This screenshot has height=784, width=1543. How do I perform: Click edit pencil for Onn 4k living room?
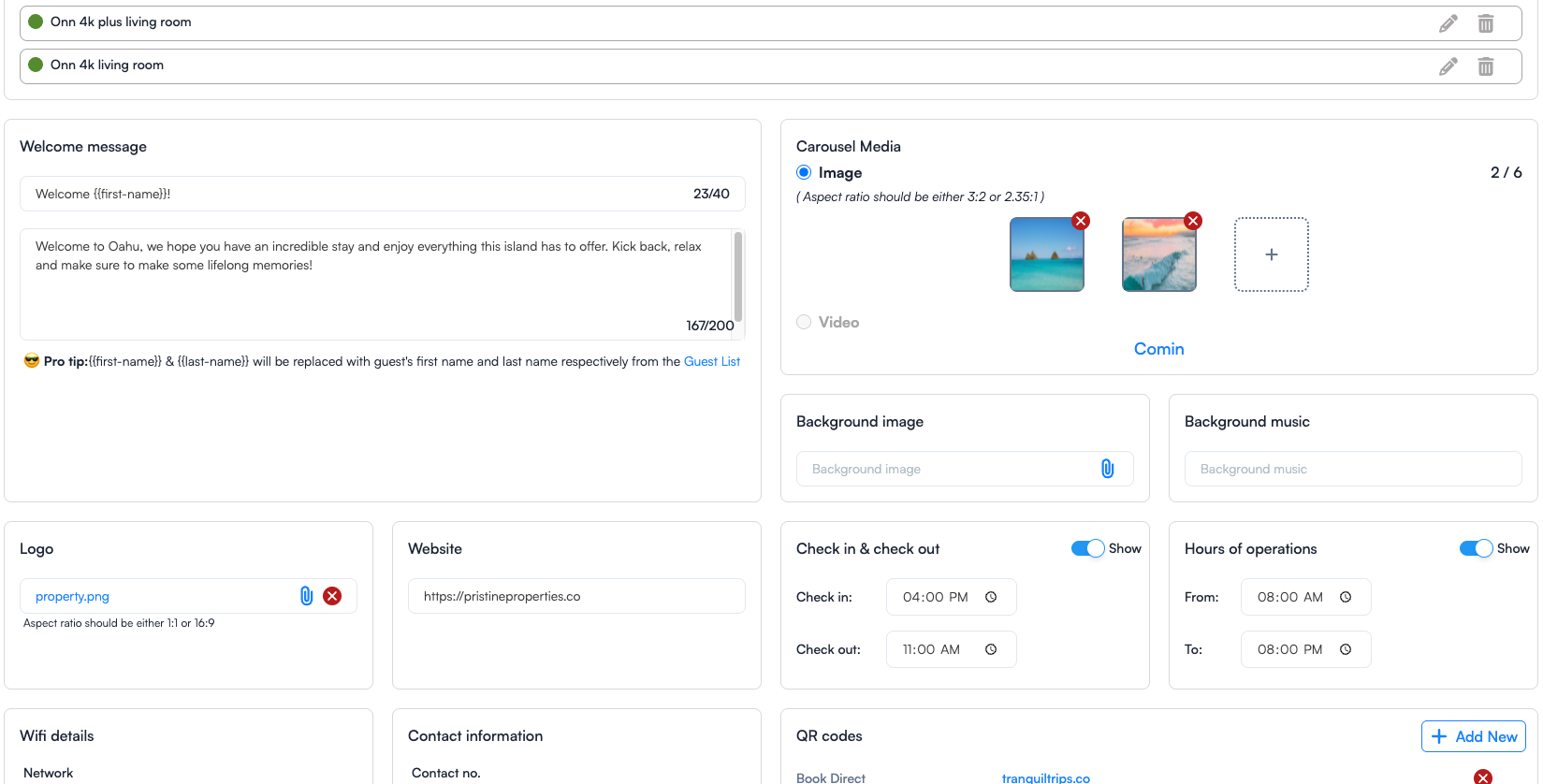tap(1448, 66)
